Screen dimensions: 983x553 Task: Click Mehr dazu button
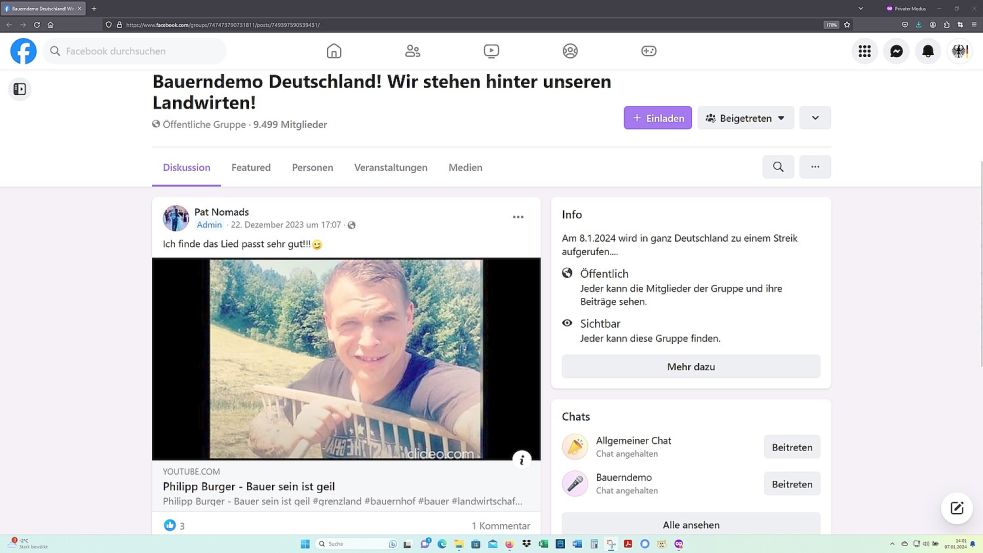691,367
